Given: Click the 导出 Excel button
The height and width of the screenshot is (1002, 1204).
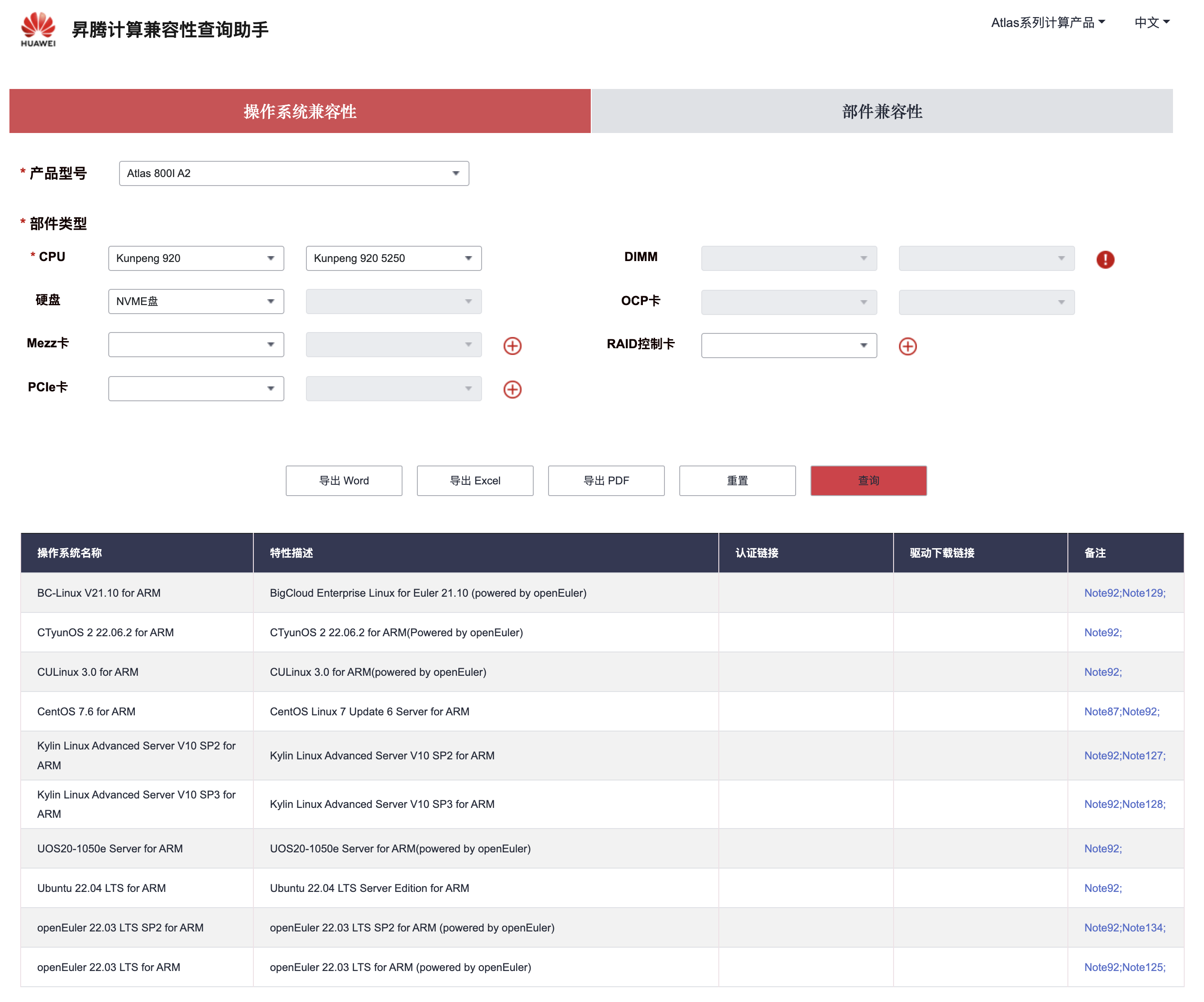Looking at the screenshot, I should [x=475, y=480].
